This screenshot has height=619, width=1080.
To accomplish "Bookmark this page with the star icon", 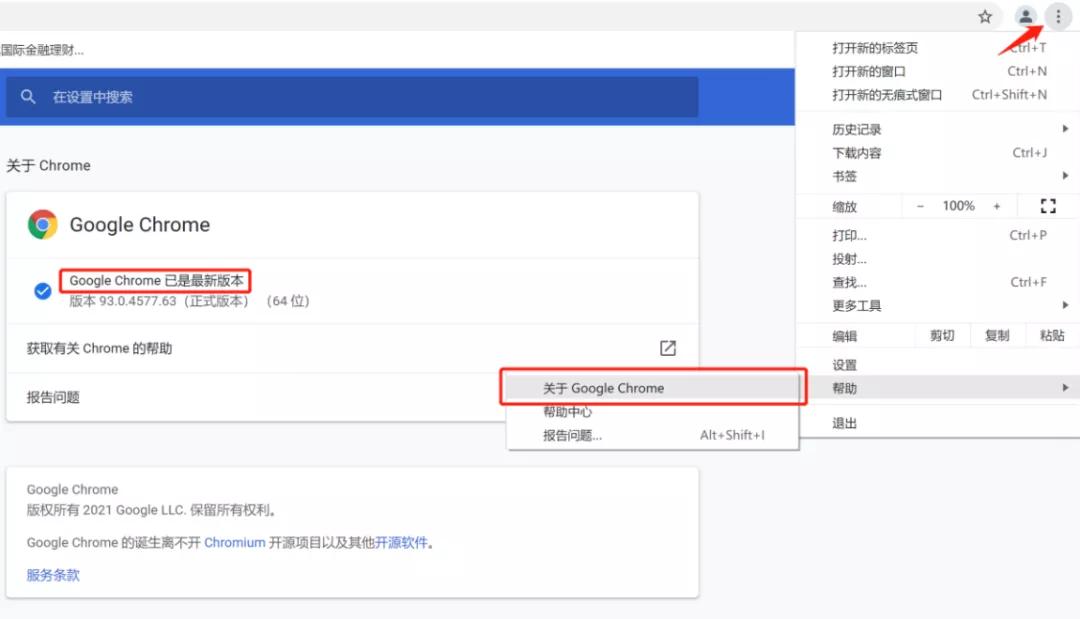I will (x=985, y=17).
